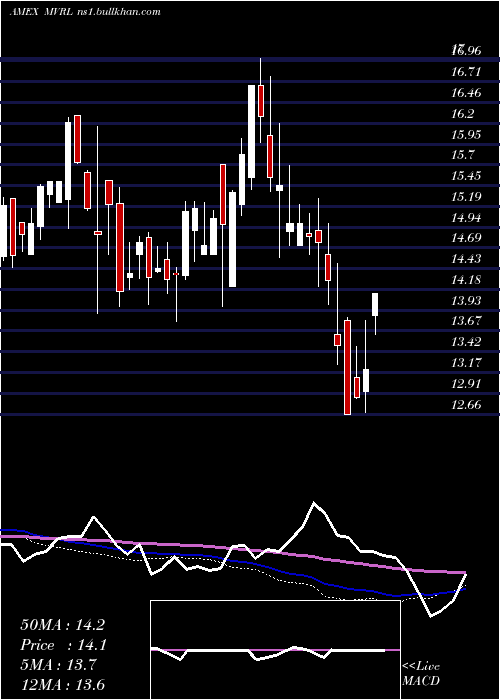Click the 15.45 price axis label
Screen dimensions: 500x700
pyautogui.click(x=466, y=175)
